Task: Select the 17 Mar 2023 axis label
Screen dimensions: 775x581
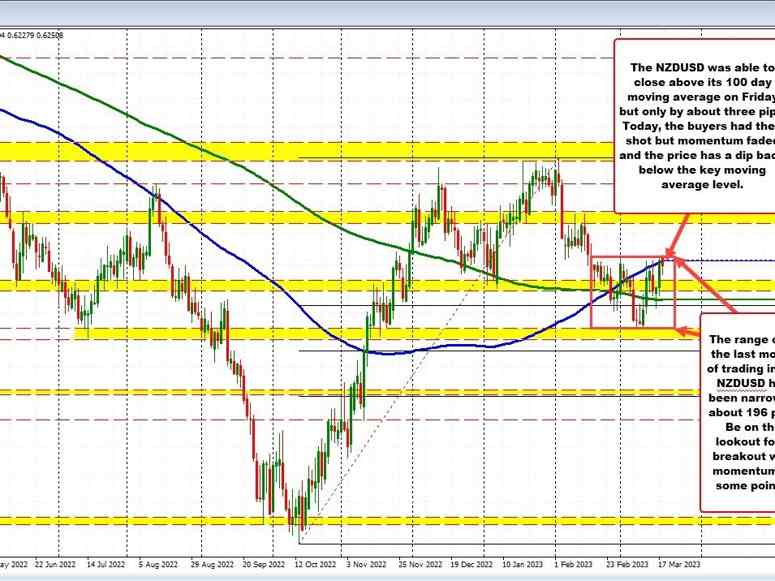Action: (679, 564)
